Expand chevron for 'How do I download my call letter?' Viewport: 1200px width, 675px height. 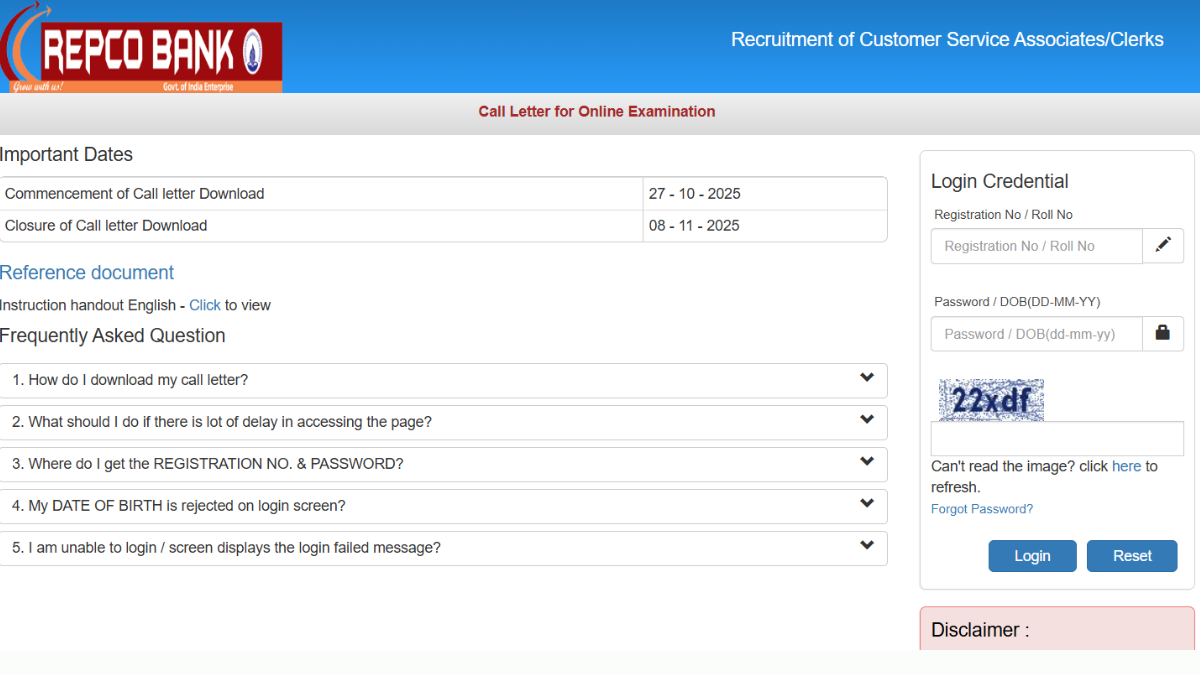866,378
